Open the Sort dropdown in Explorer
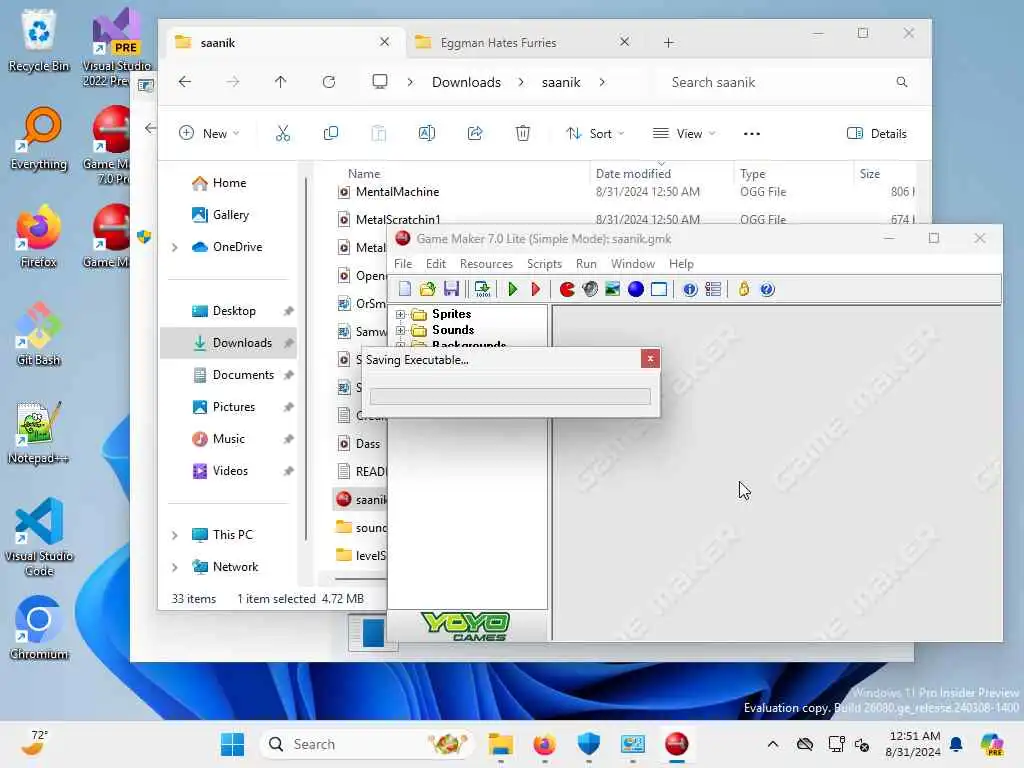 coord(595,133)
